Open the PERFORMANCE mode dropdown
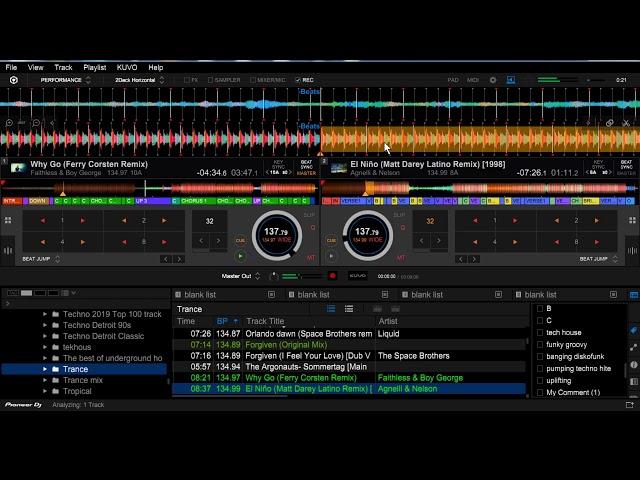The image size is (640, 480). point(65,80)
